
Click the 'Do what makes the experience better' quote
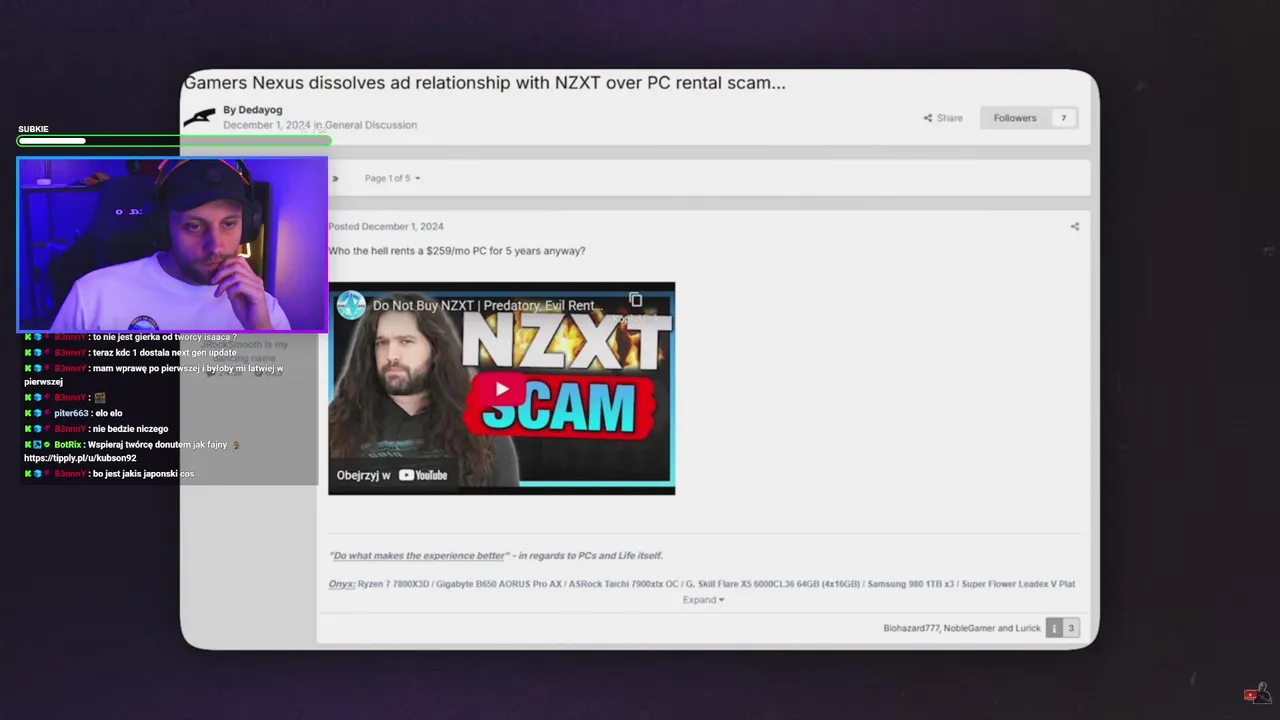[418, 556]
